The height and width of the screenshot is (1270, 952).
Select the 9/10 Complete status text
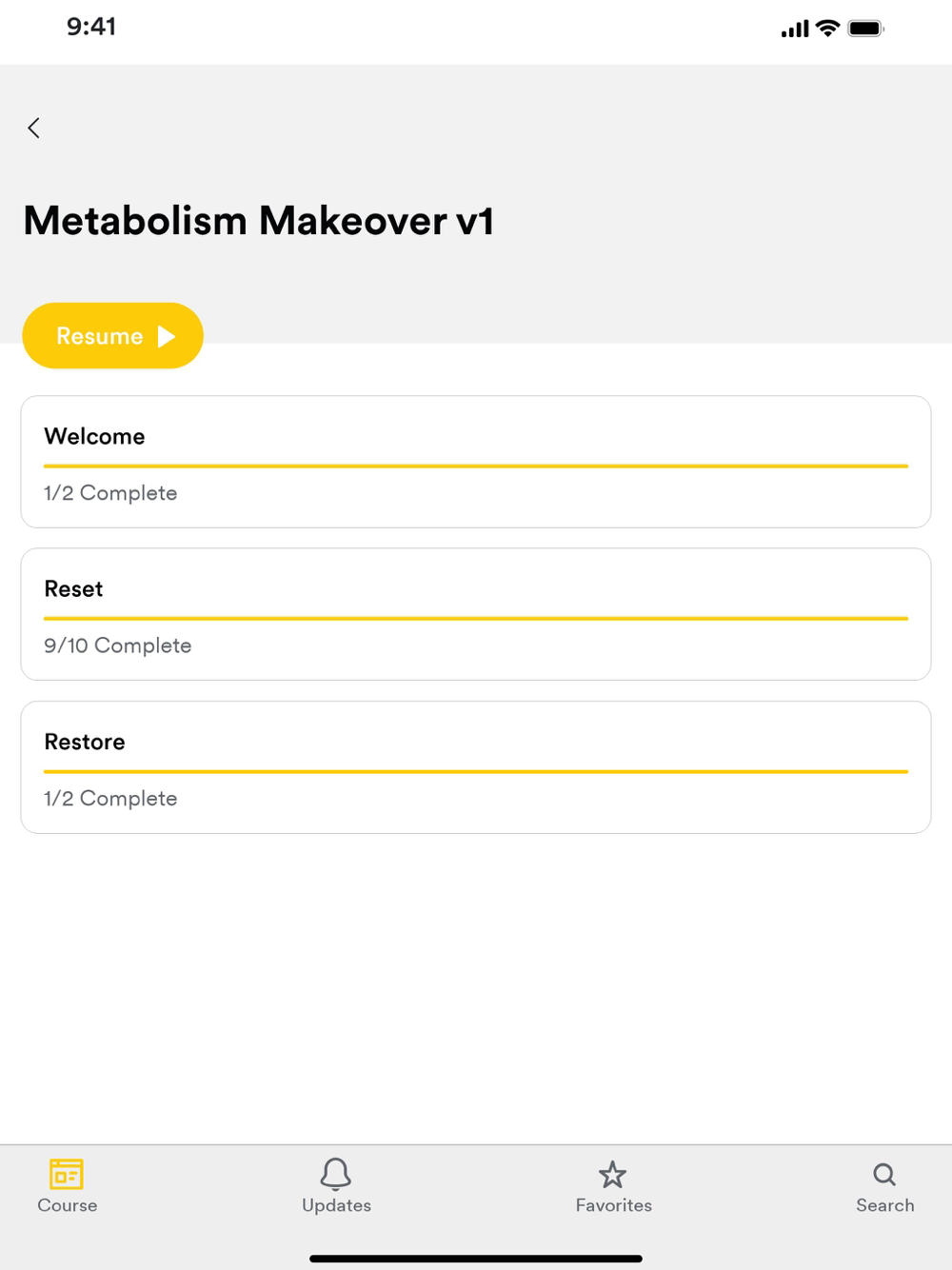(118, 645)
